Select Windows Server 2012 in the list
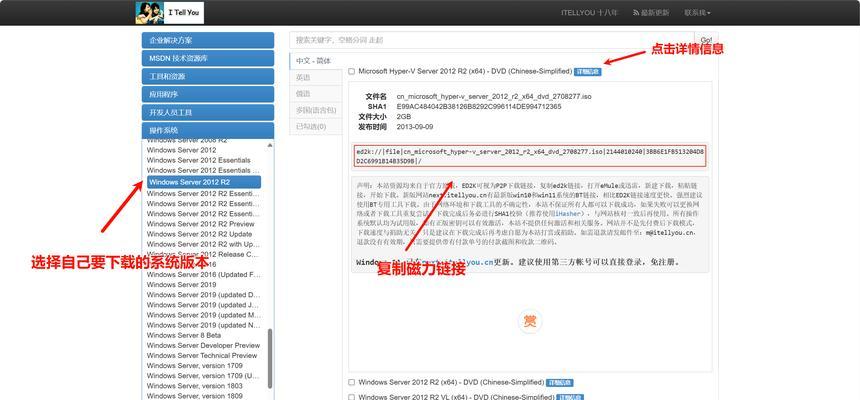Image resolution: width=860 pixels, height=400 pixels. click(182, 150)
